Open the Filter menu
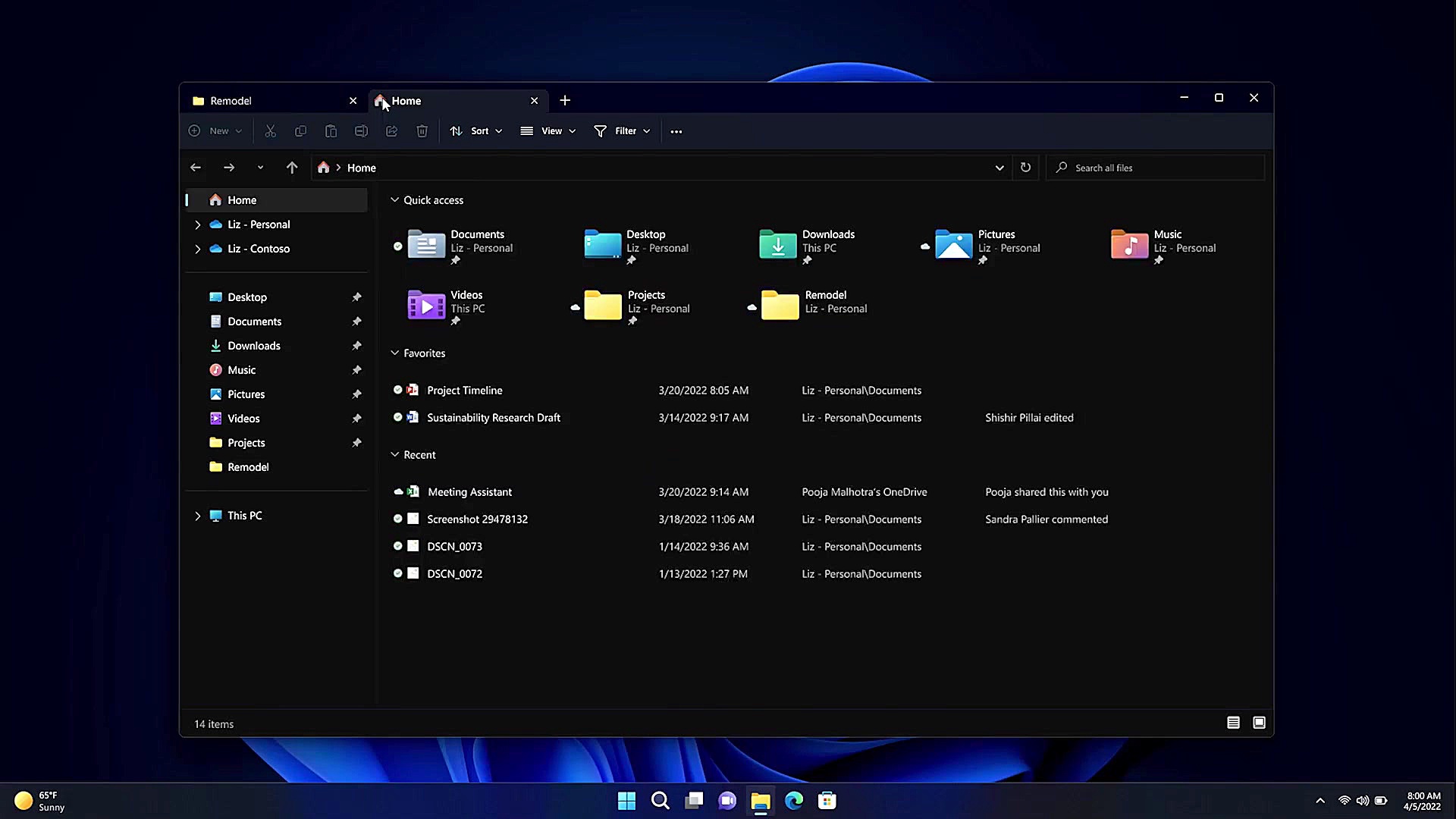1456x819 pixels. click(x=623, y=131)
